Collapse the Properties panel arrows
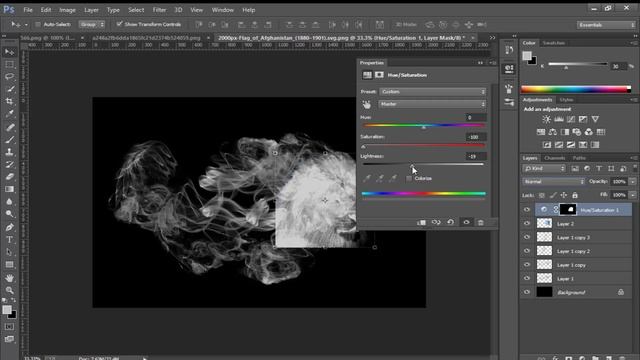Viewport: 640px width, 360px height. [480, 63]
